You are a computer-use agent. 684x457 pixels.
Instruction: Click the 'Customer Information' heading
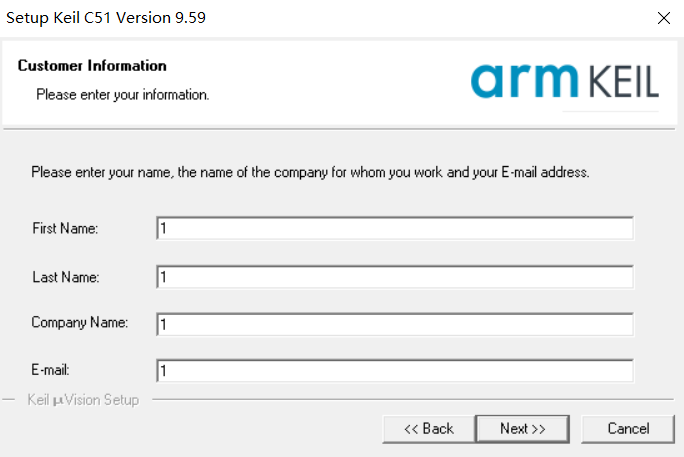pos(92,66)
